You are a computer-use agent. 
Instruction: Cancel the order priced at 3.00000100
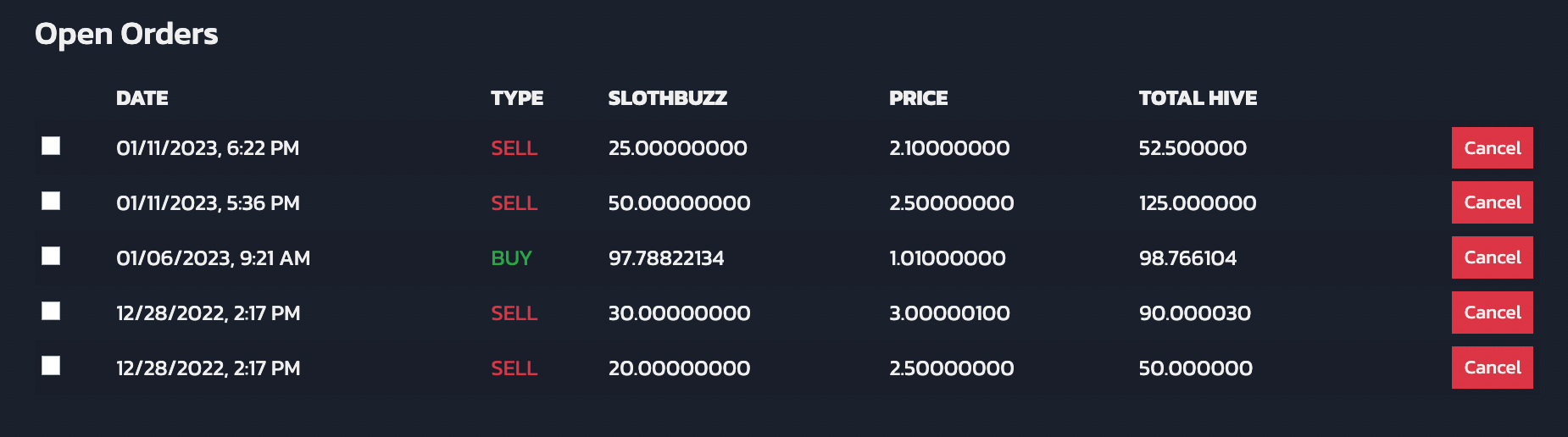tap(1492, 313)
